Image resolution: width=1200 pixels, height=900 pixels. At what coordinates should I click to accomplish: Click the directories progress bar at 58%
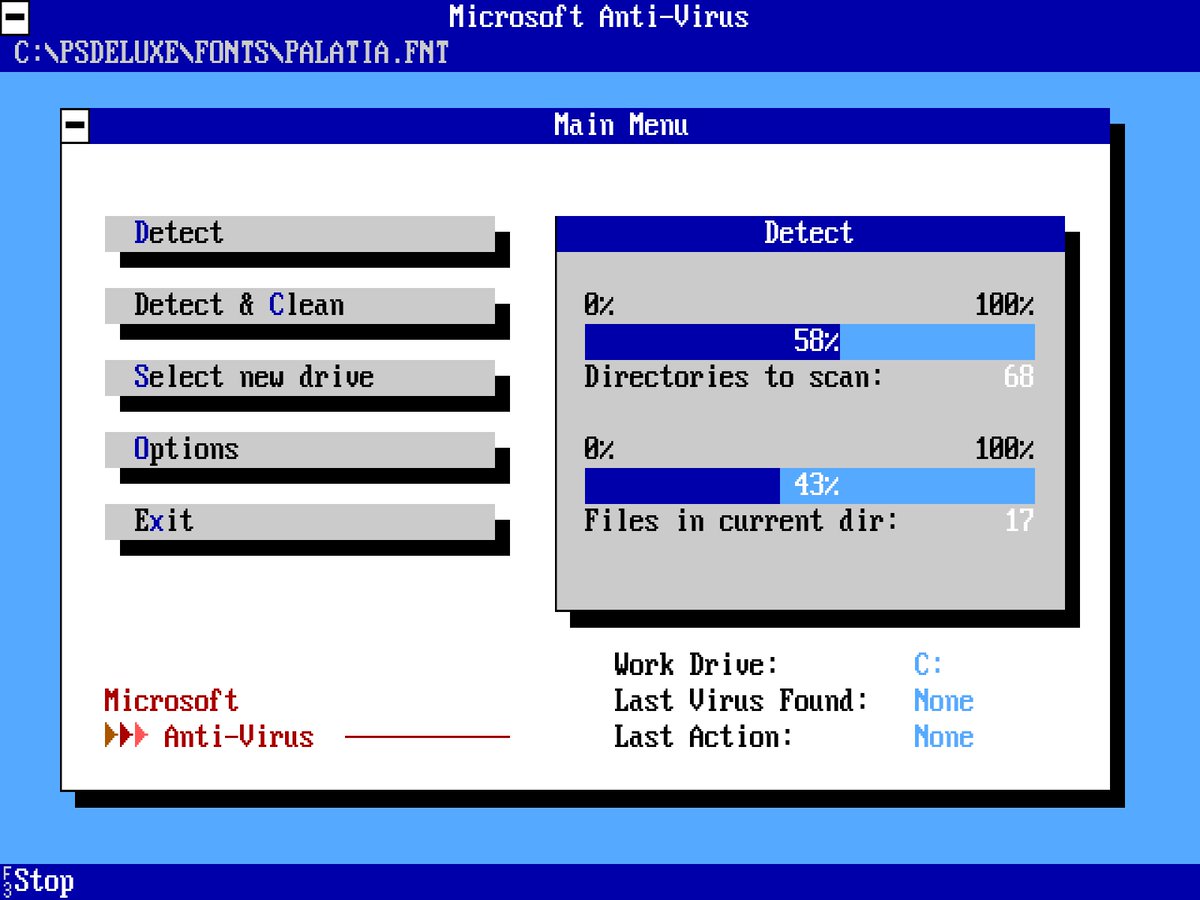[810, 341]
